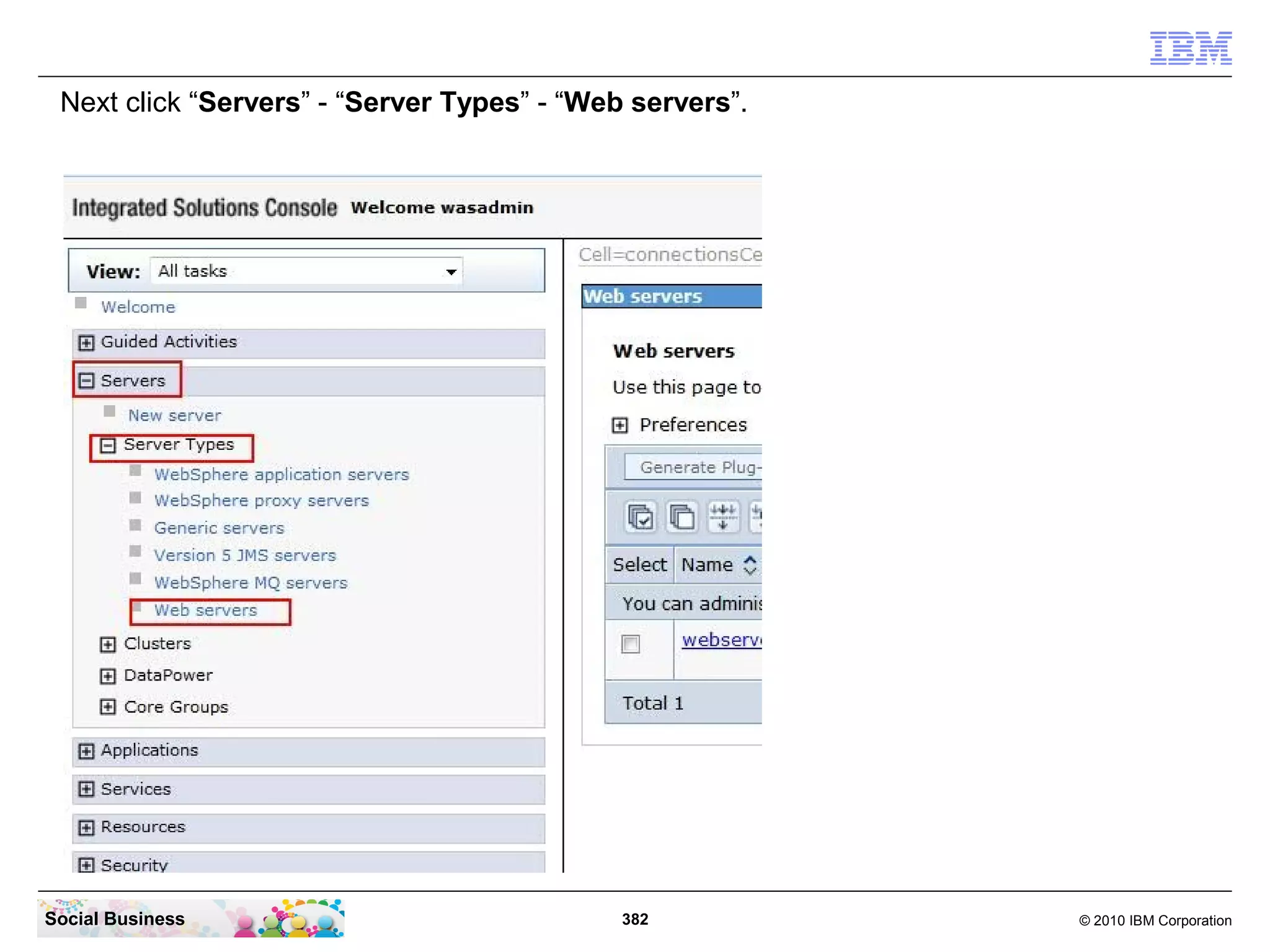Open Version 5 JMS servers link
This screenshot has width=1270, height=952.
click(245, 555)
